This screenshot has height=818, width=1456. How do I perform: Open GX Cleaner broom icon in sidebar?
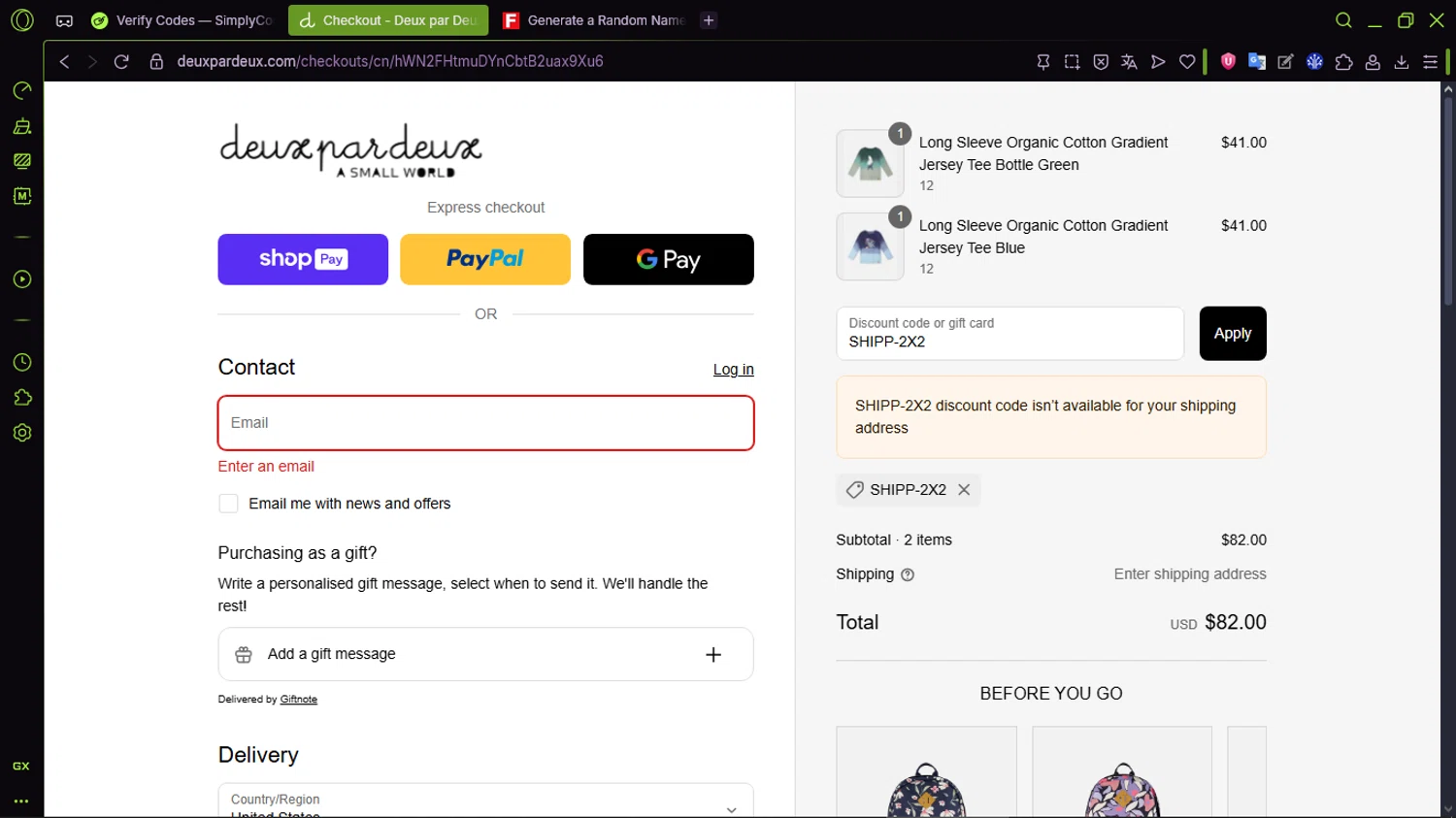(x=21, y=126)
